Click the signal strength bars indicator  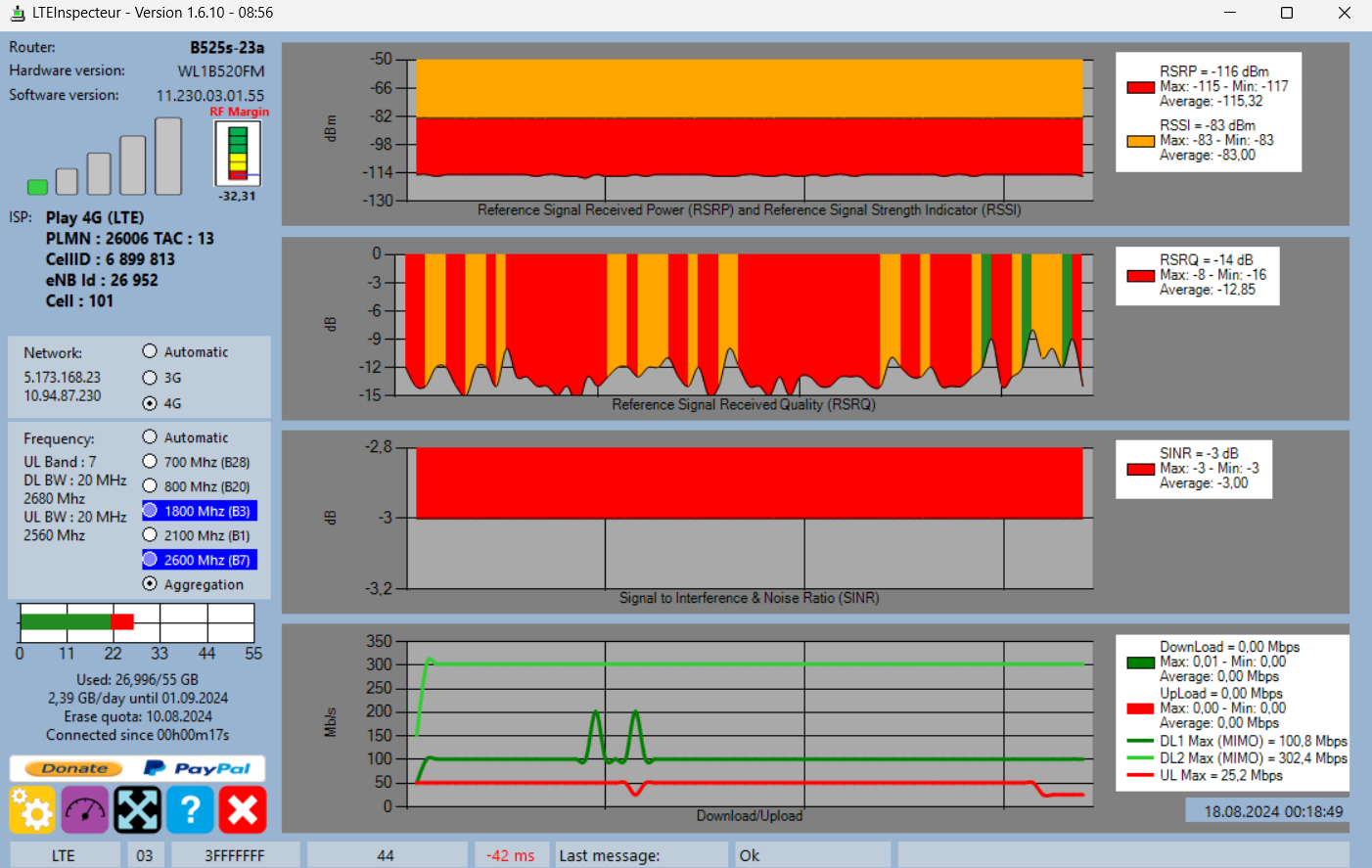pyautogui.click(x=105, y=157)
